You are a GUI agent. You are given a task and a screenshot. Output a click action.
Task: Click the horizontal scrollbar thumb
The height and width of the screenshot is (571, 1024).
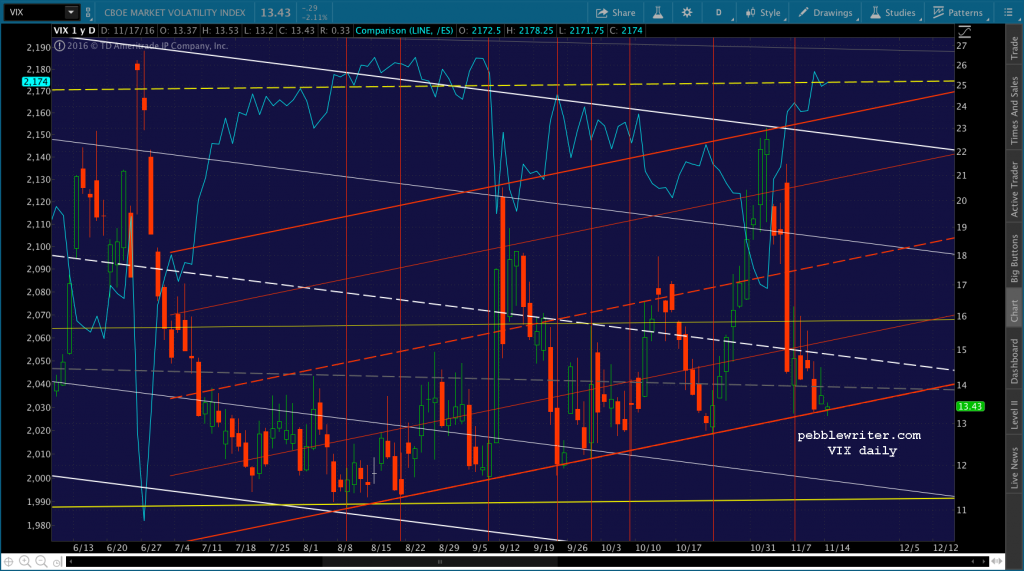click(440, 561)
